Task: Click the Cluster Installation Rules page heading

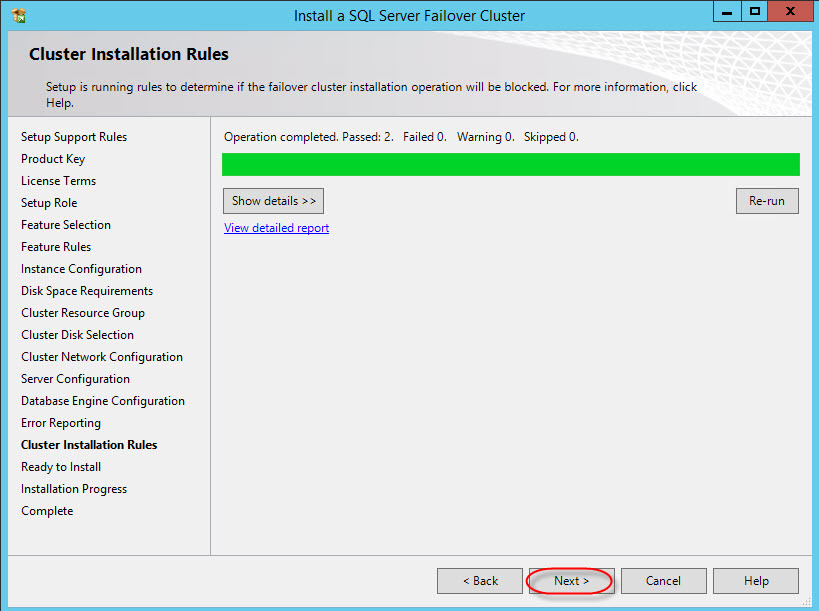Action: (128, 54)
